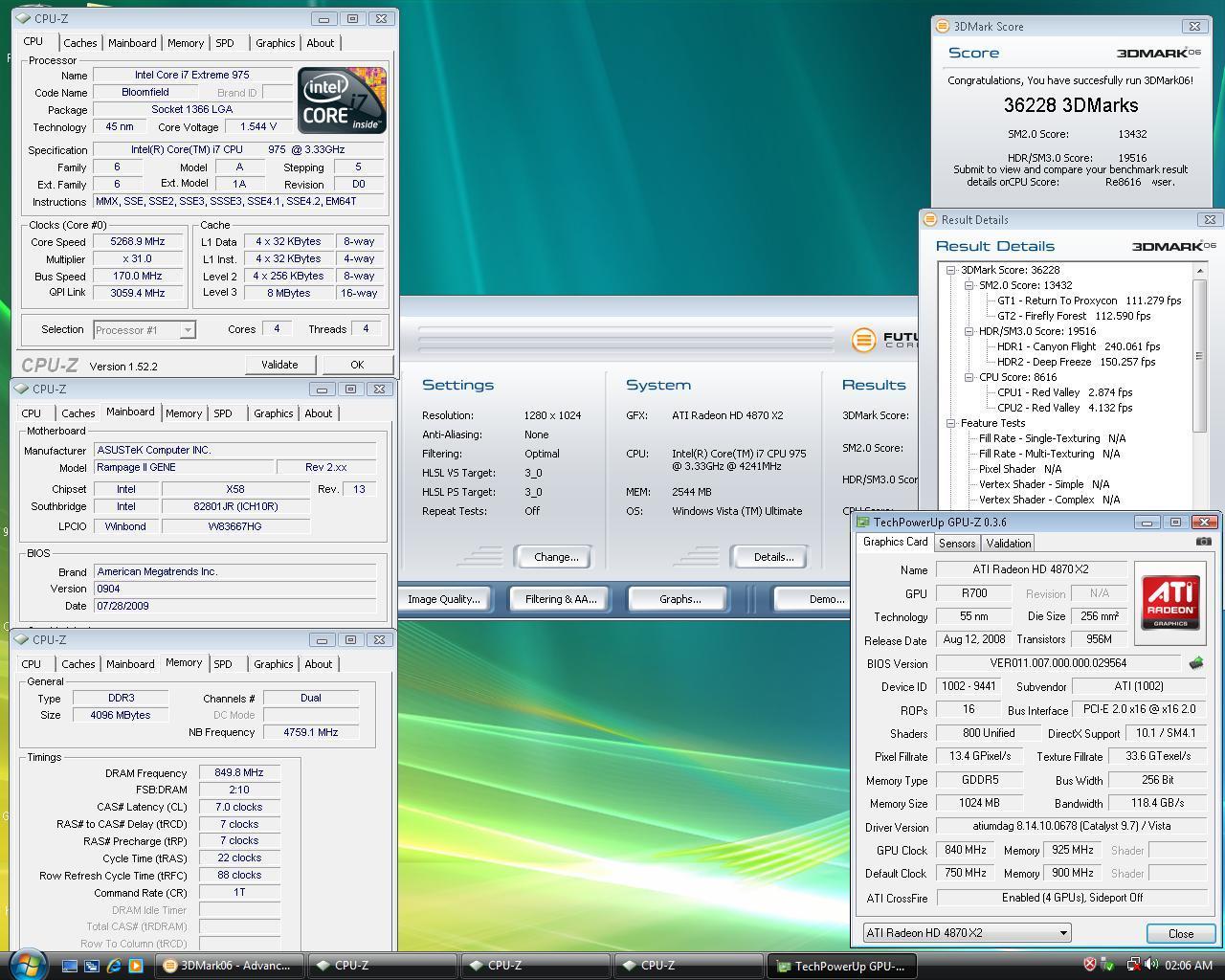This screenshot has height=980, width=1225.
Task: Click the Demo... button in 3DMark06
Action: pyautogui.click(x=813, y=599)
